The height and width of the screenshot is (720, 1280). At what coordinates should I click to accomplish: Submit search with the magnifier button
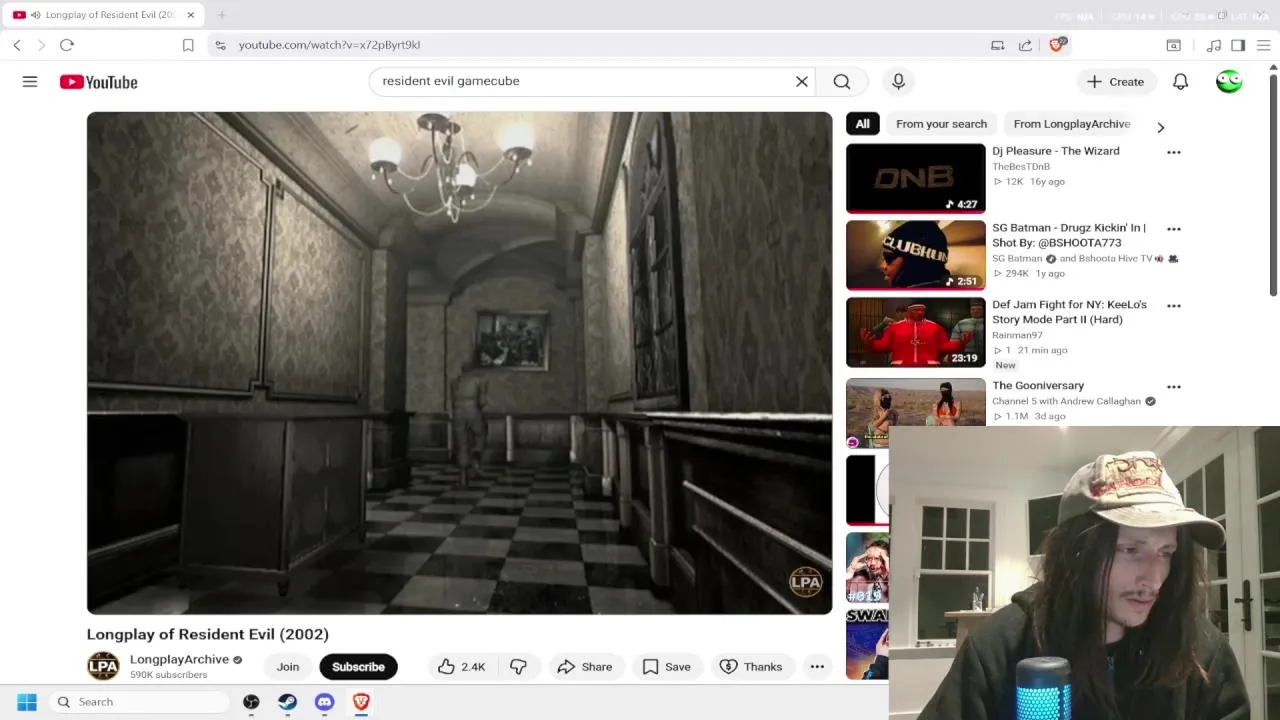(x=842, y=82)
